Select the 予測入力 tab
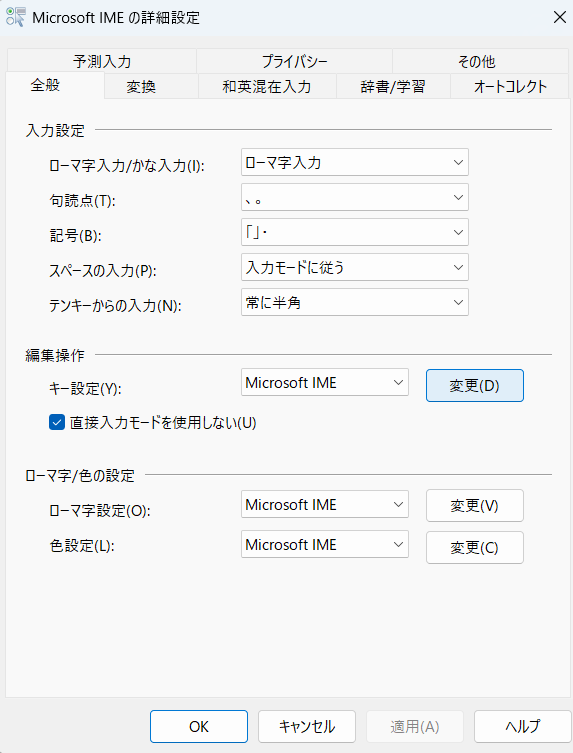 coord(102,61)
